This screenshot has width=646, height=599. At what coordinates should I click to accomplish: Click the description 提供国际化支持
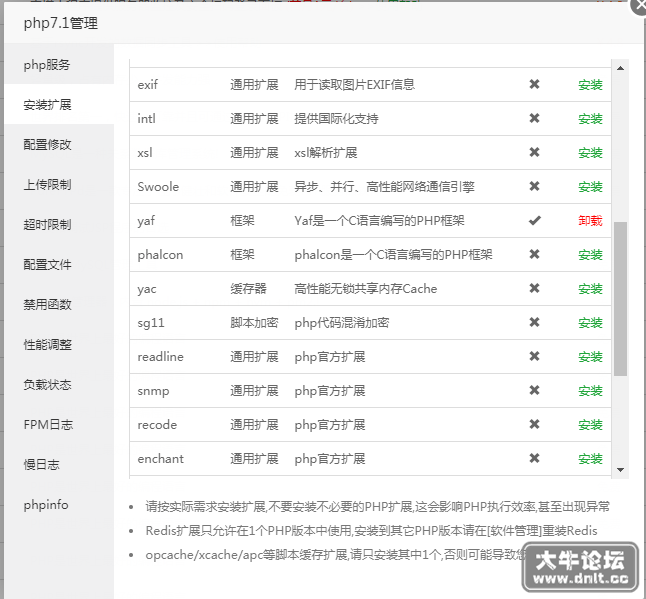click(336, 119)
